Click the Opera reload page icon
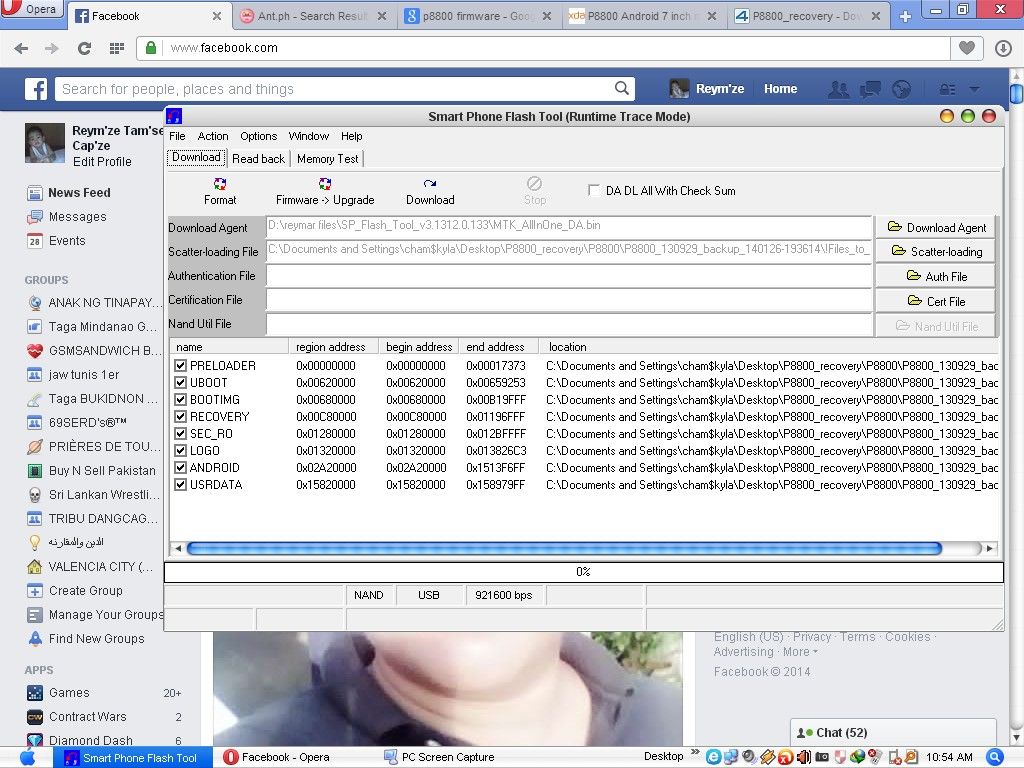 [x=84, y=48]
